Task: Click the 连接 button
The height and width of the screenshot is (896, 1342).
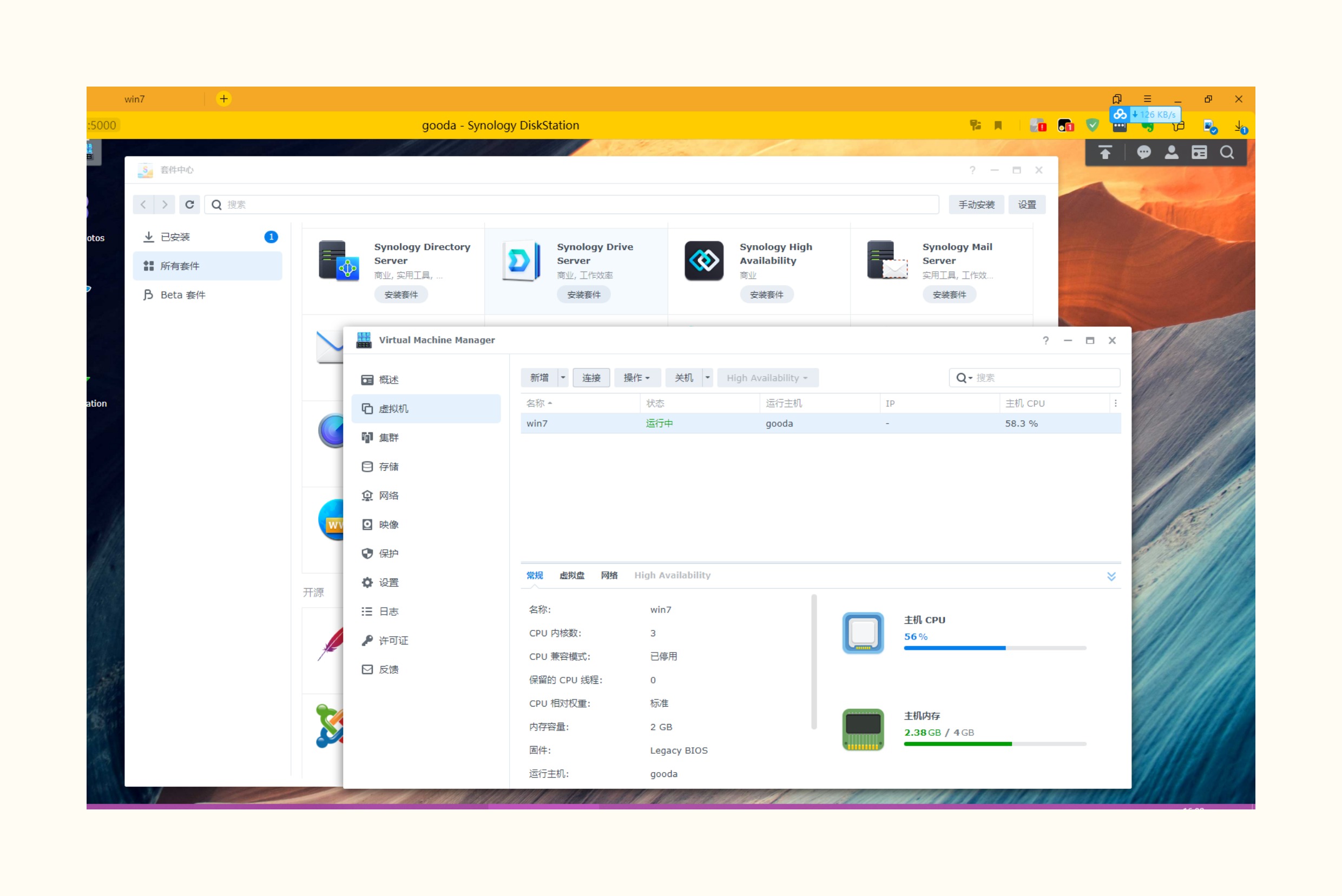Action: (591, 378)
